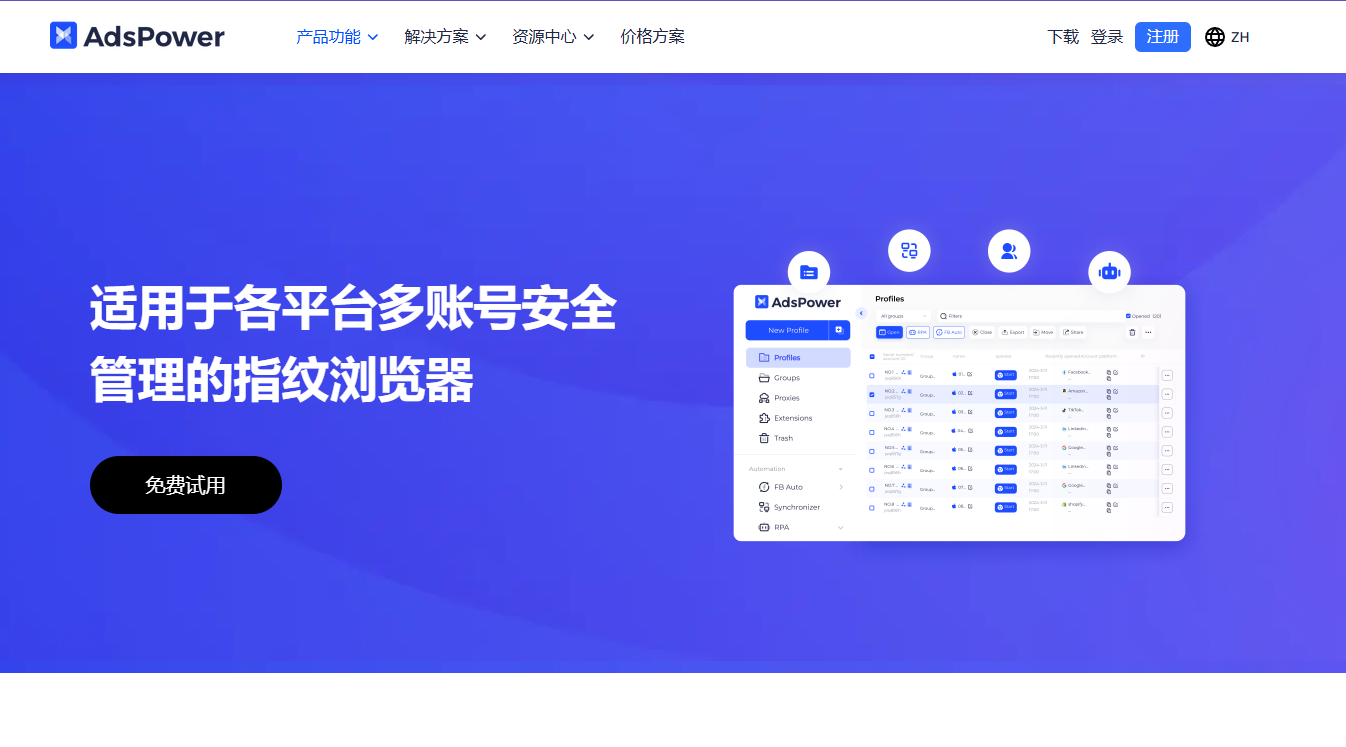Image resolution: width=1346 pixels, height=747 pixels.
Task: Click the floating robot circle icon
Action: [x=1109, y=272]
